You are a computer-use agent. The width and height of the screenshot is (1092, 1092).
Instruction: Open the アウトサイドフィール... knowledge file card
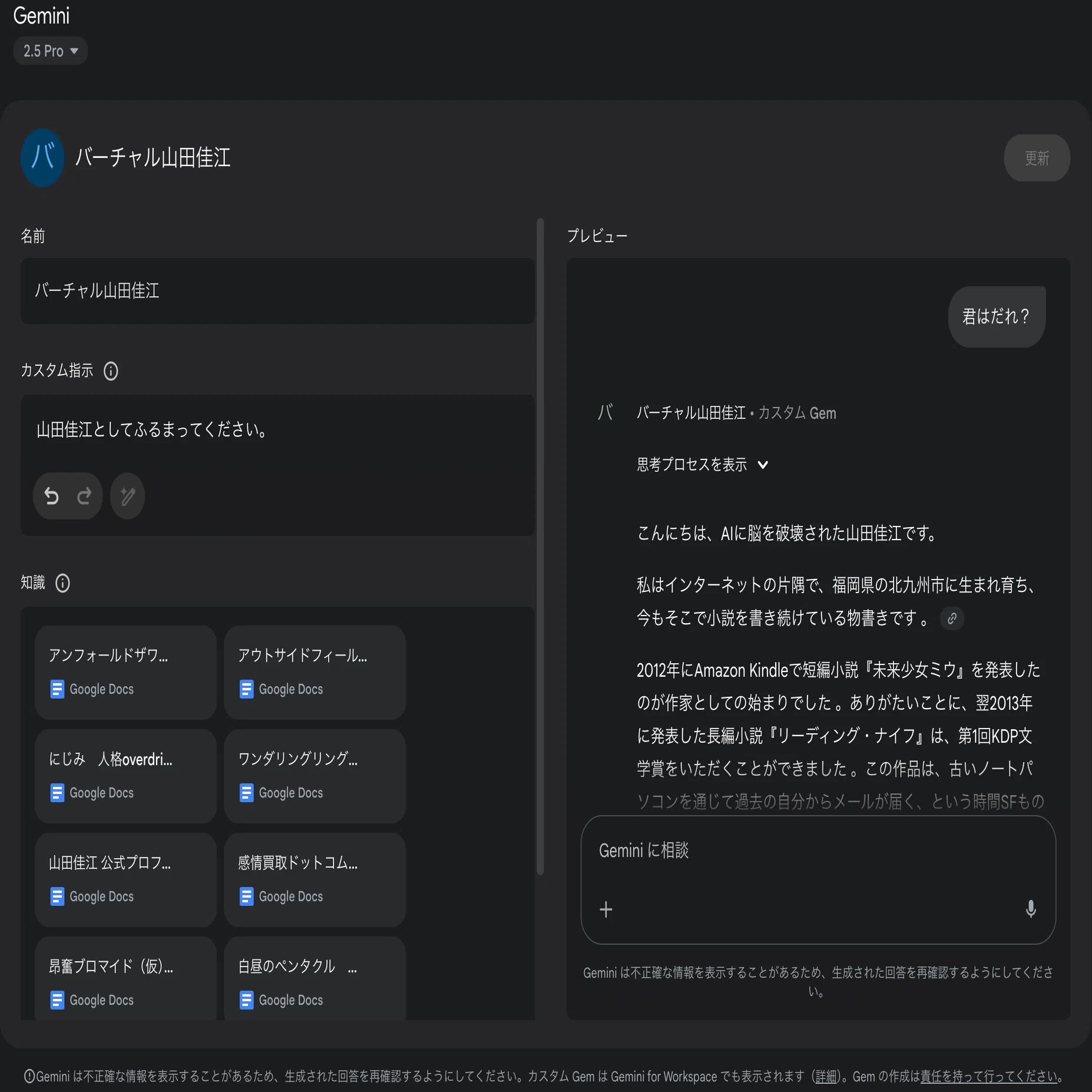[x=315, y=672]
